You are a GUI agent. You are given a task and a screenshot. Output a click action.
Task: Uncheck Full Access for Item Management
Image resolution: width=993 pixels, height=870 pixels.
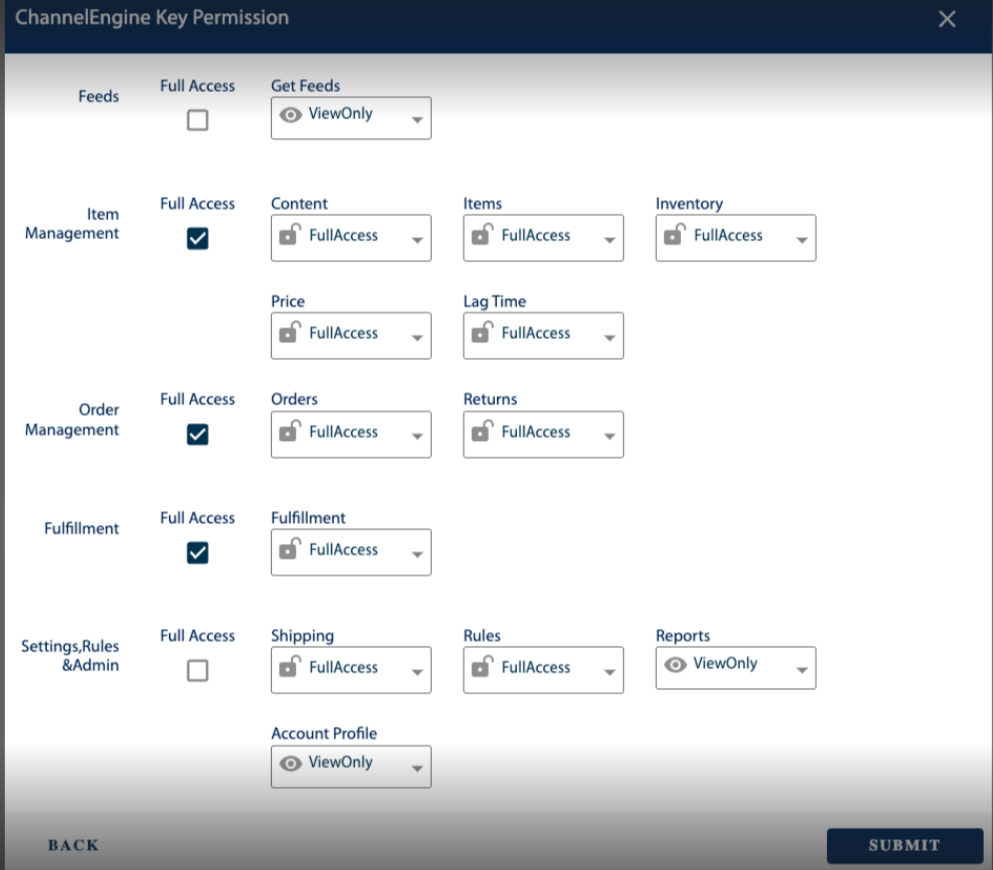(198, 238)
